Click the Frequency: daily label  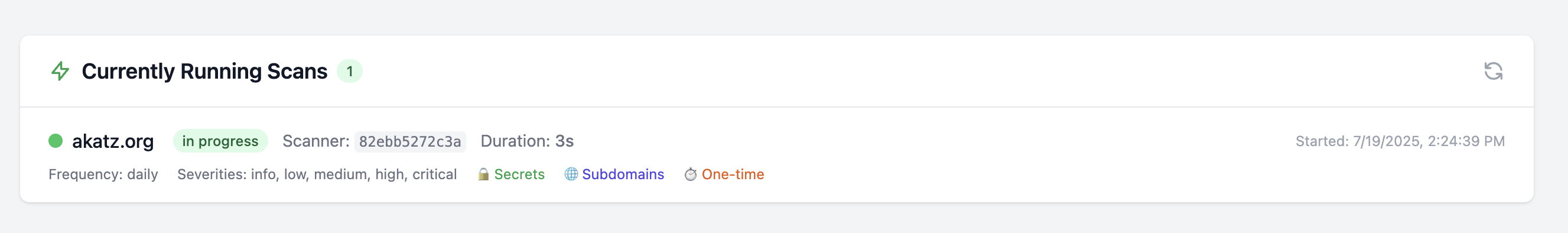pos(103,174)
